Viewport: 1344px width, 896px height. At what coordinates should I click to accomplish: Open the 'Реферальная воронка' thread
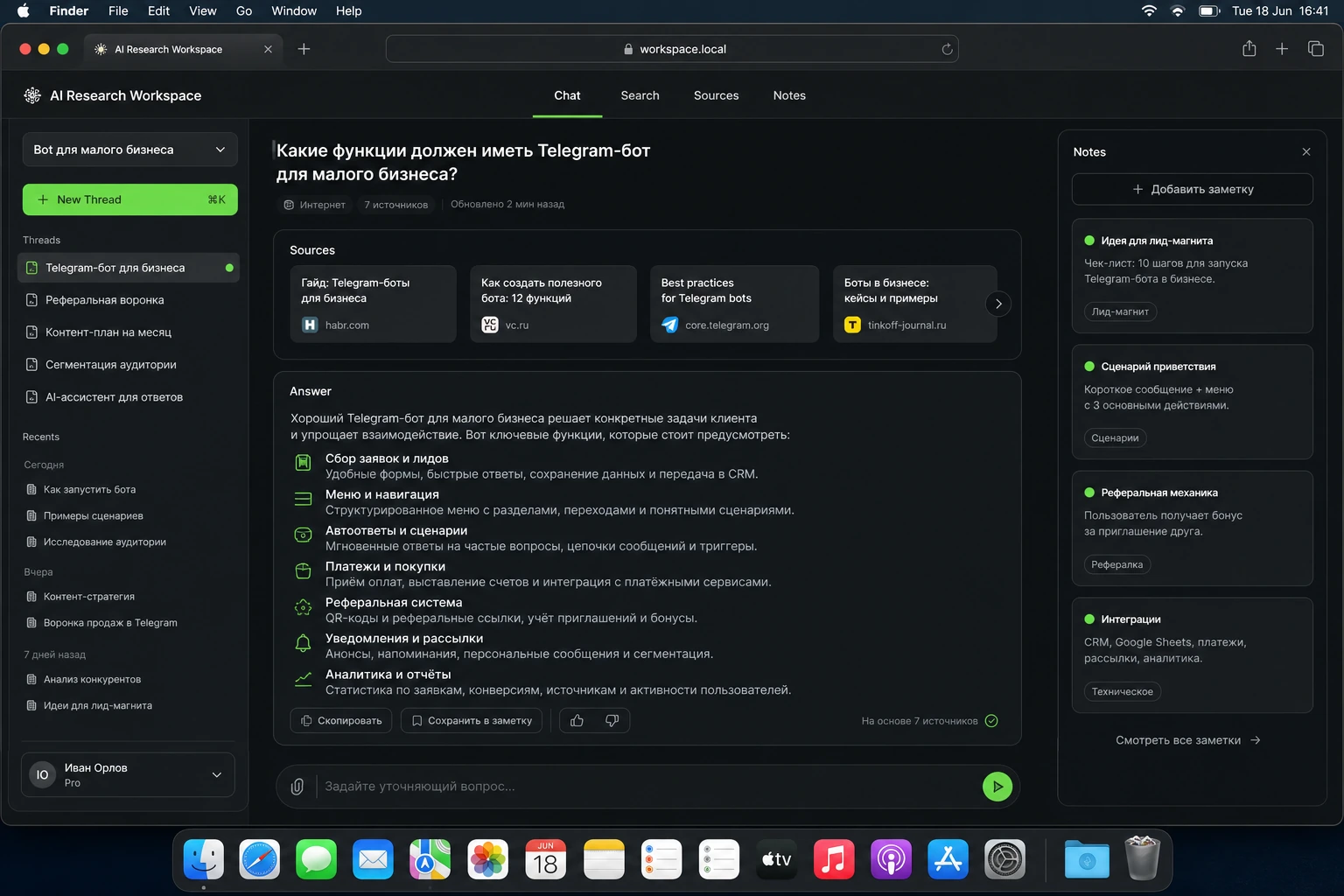point(128,300)
